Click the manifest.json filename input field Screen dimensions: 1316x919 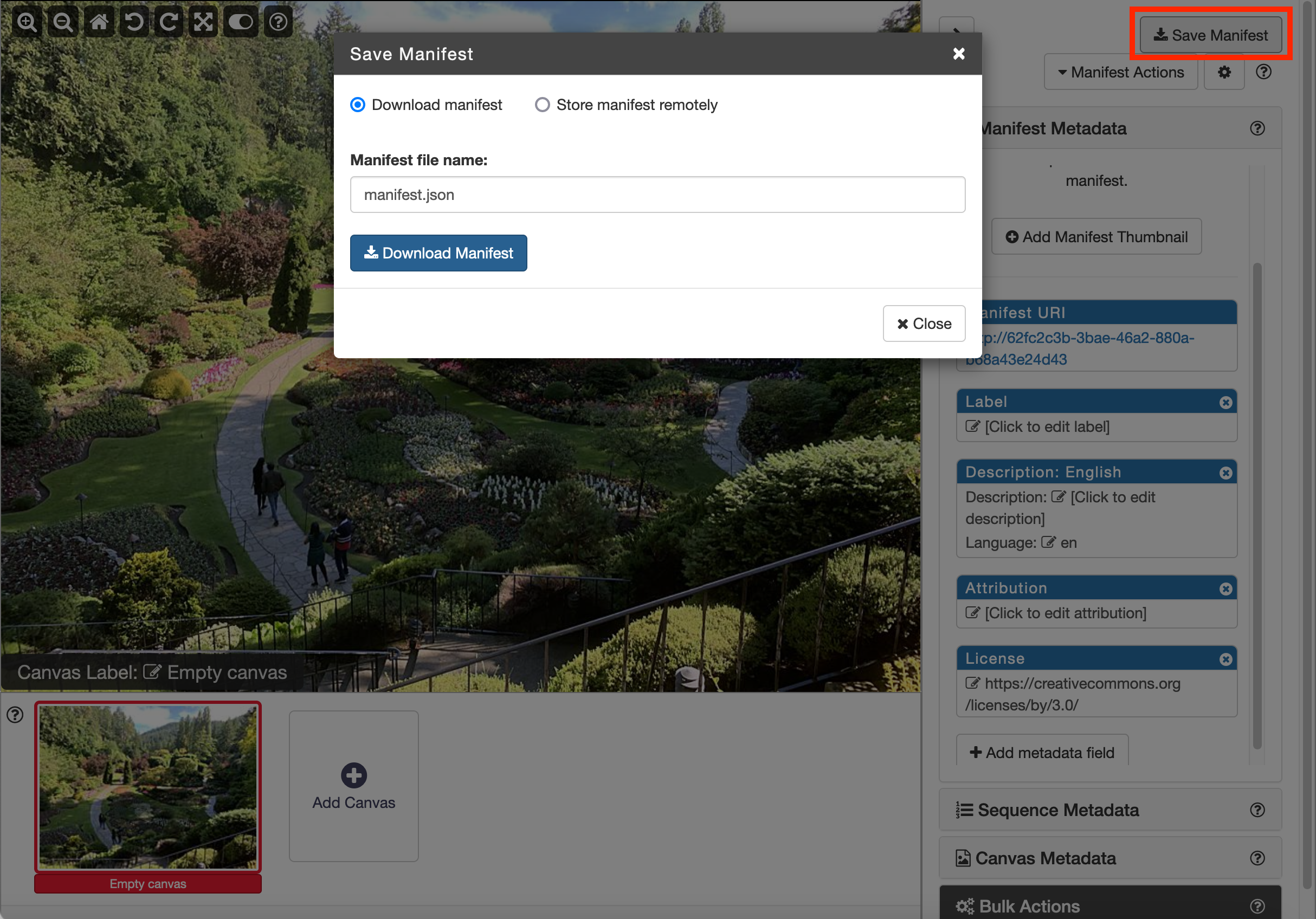658,194
